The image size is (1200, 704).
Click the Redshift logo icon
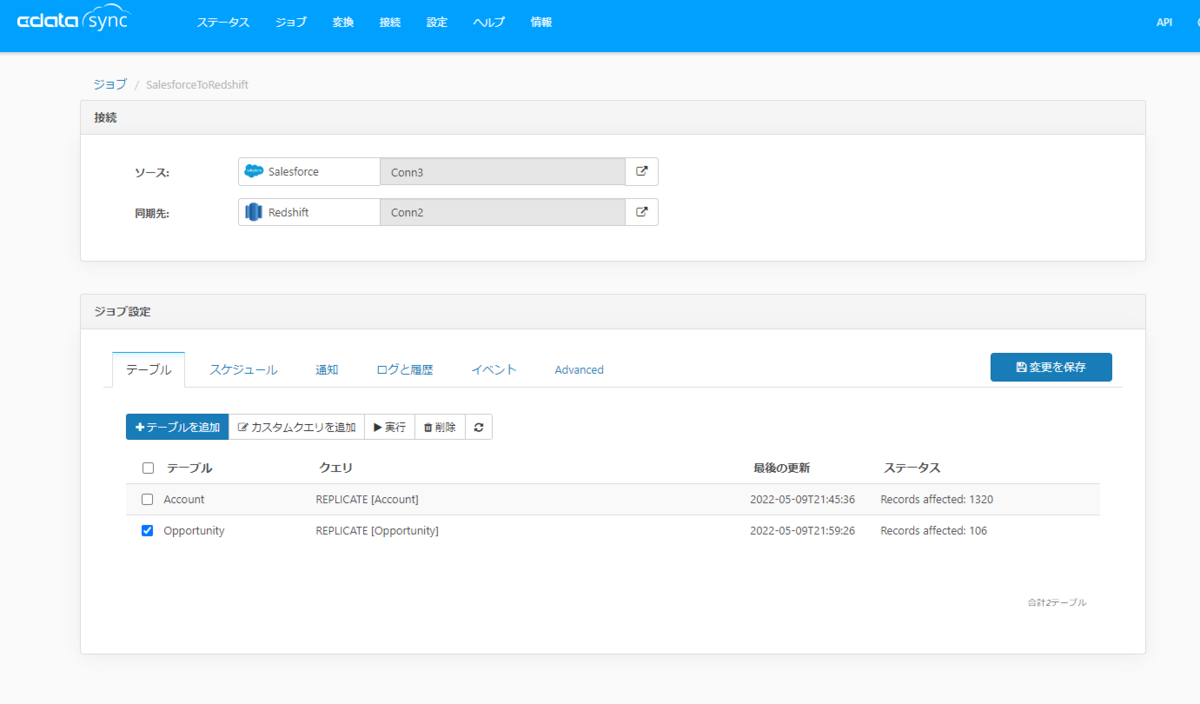(x=254, y=212)
